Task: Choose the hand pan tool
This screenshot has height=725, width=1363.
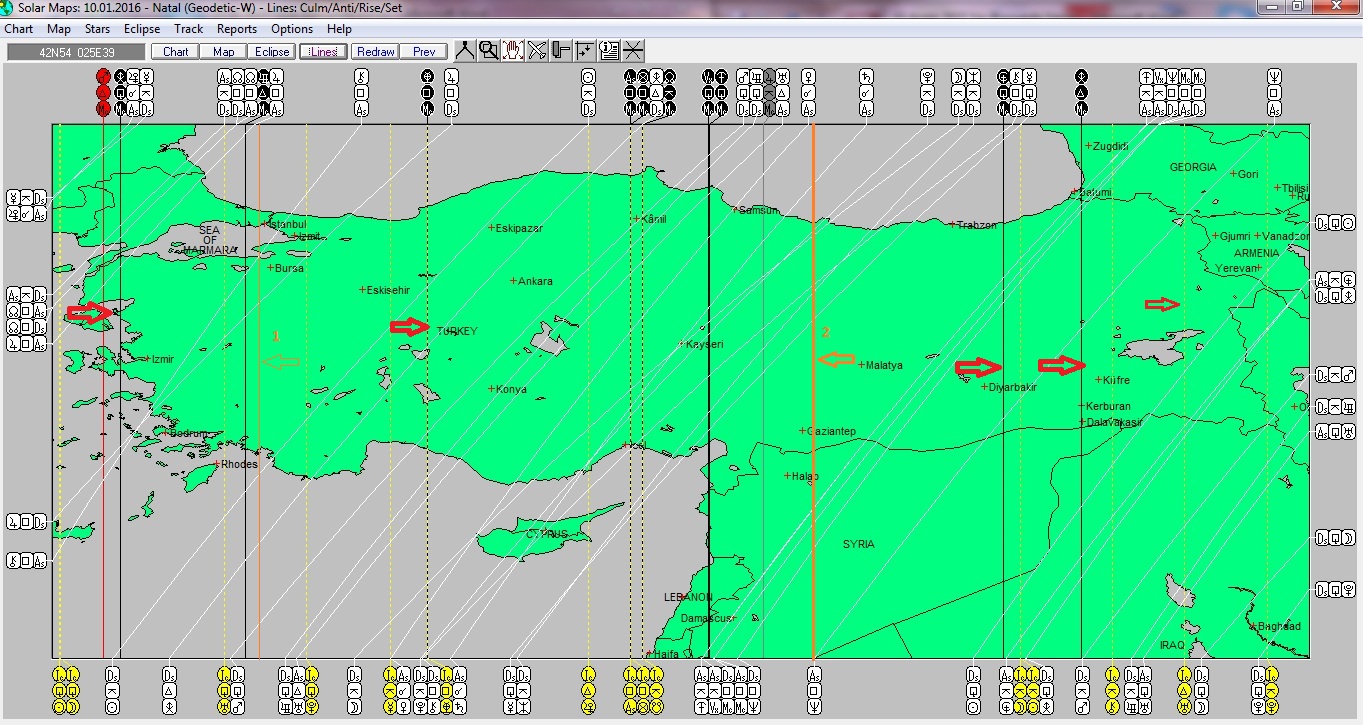Action: tap(513, 51)
